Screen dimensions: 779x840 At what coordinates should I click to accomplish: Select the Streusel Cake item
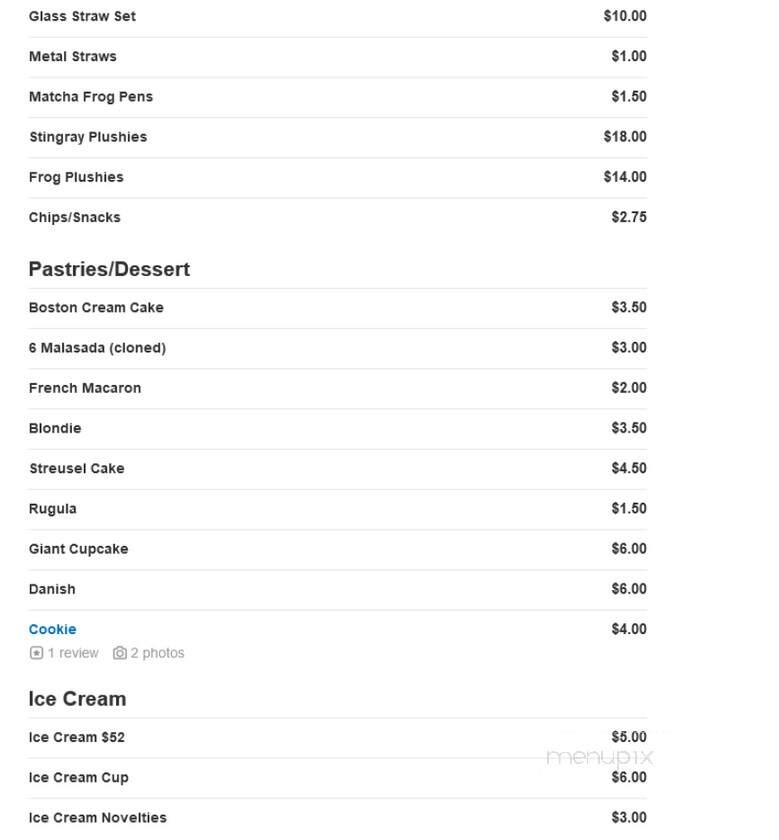pos(77,468)
